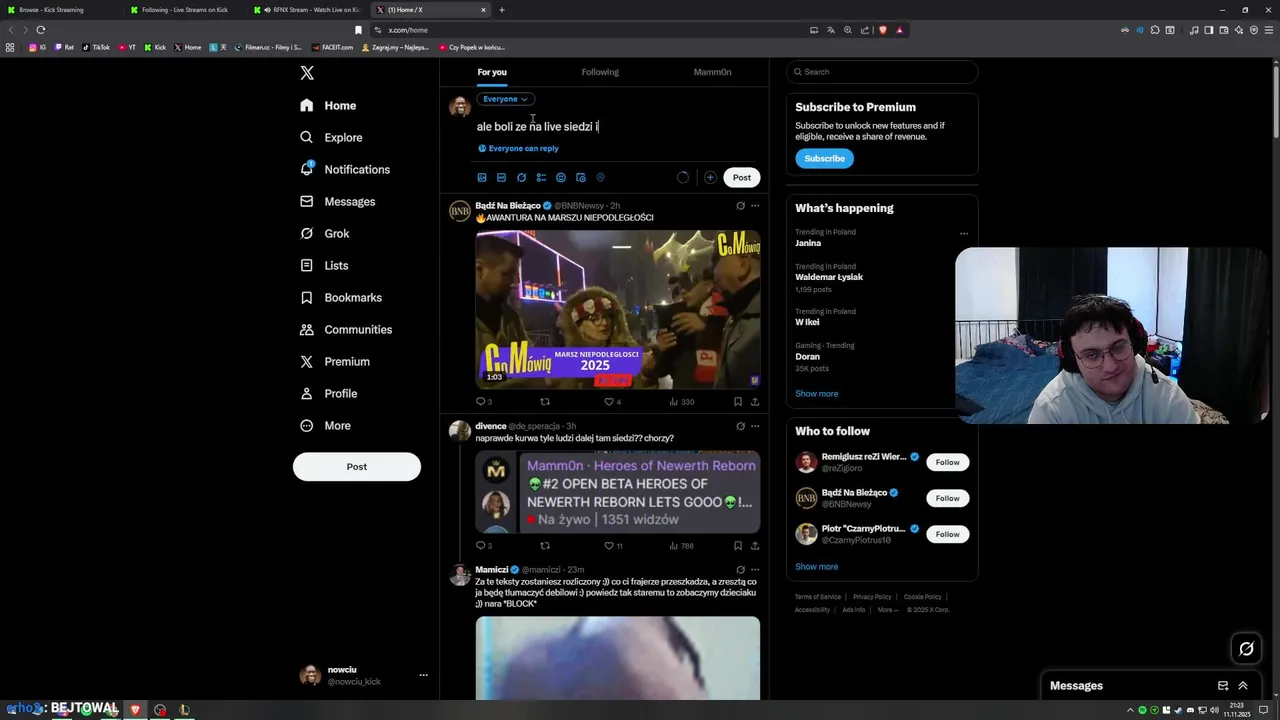1280x720 pixels.
Task: Expand the Messages drawer
Action: point(1243,686)
